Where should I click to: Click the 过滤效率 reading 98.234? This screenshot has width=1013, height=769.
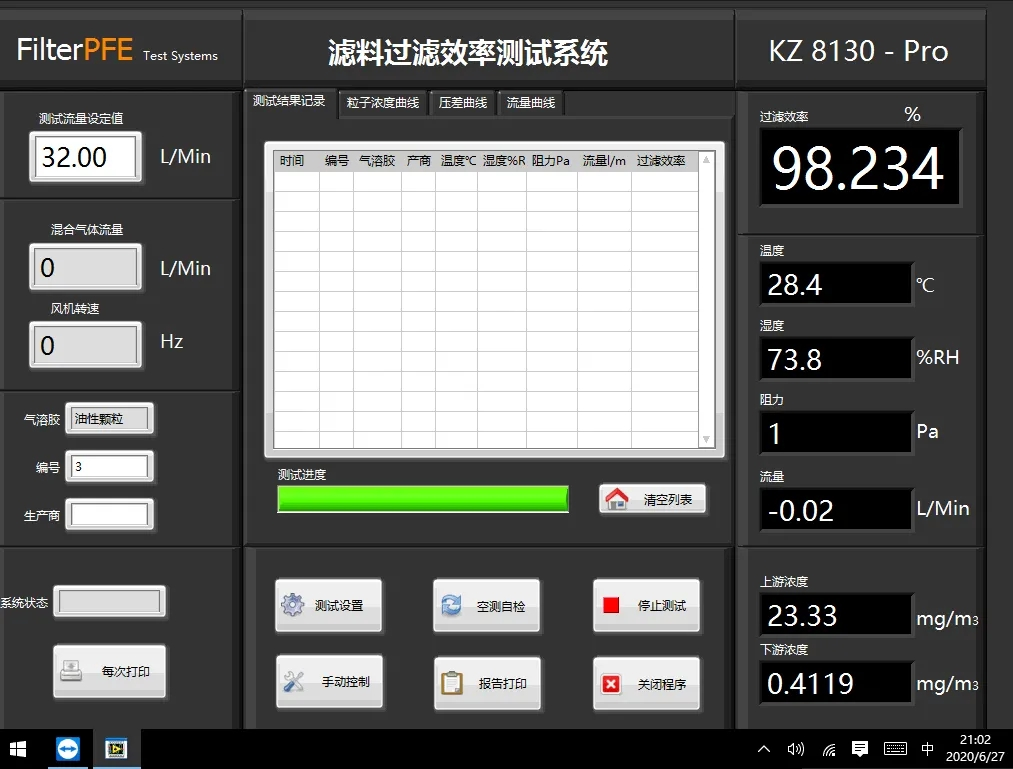[x=860, y=167]
